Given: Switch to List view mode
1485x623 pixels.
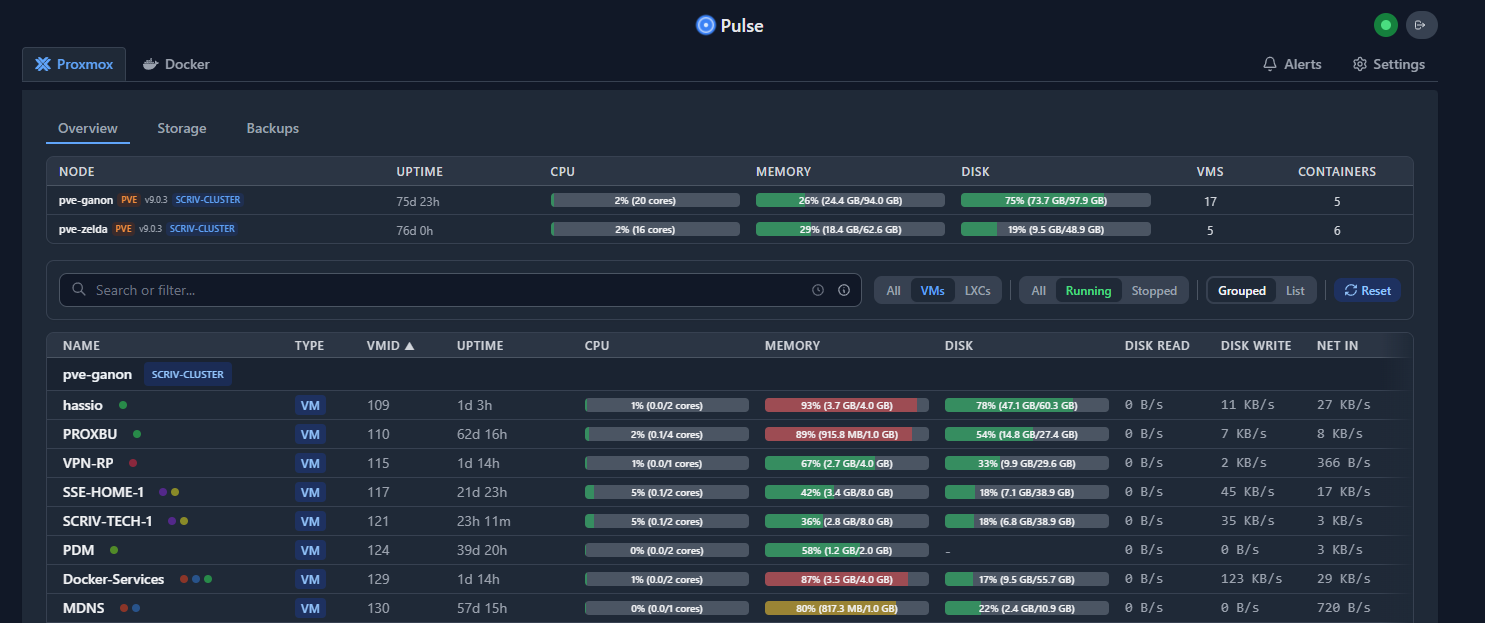Looking at the screenshot, I should (1296, 291).
